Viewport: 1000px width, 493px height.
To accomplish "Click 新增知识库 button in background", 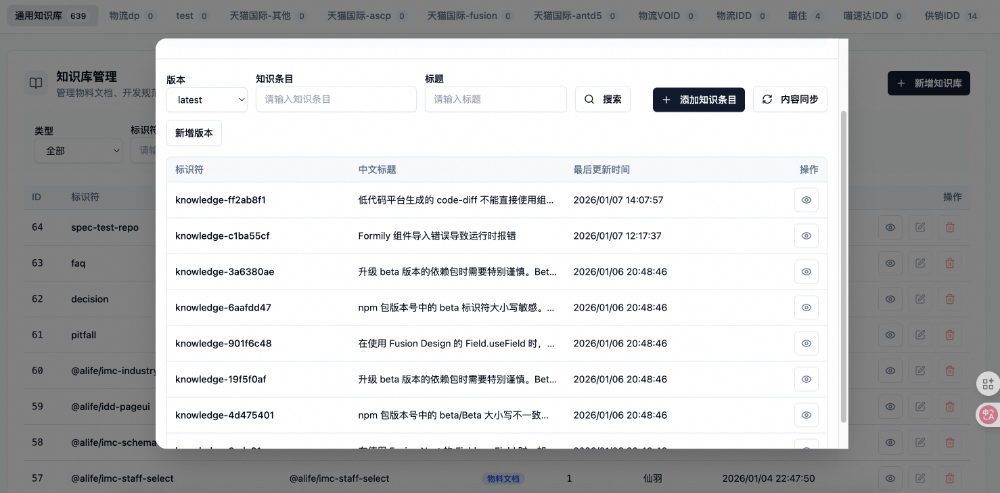I will click(929, 84).
